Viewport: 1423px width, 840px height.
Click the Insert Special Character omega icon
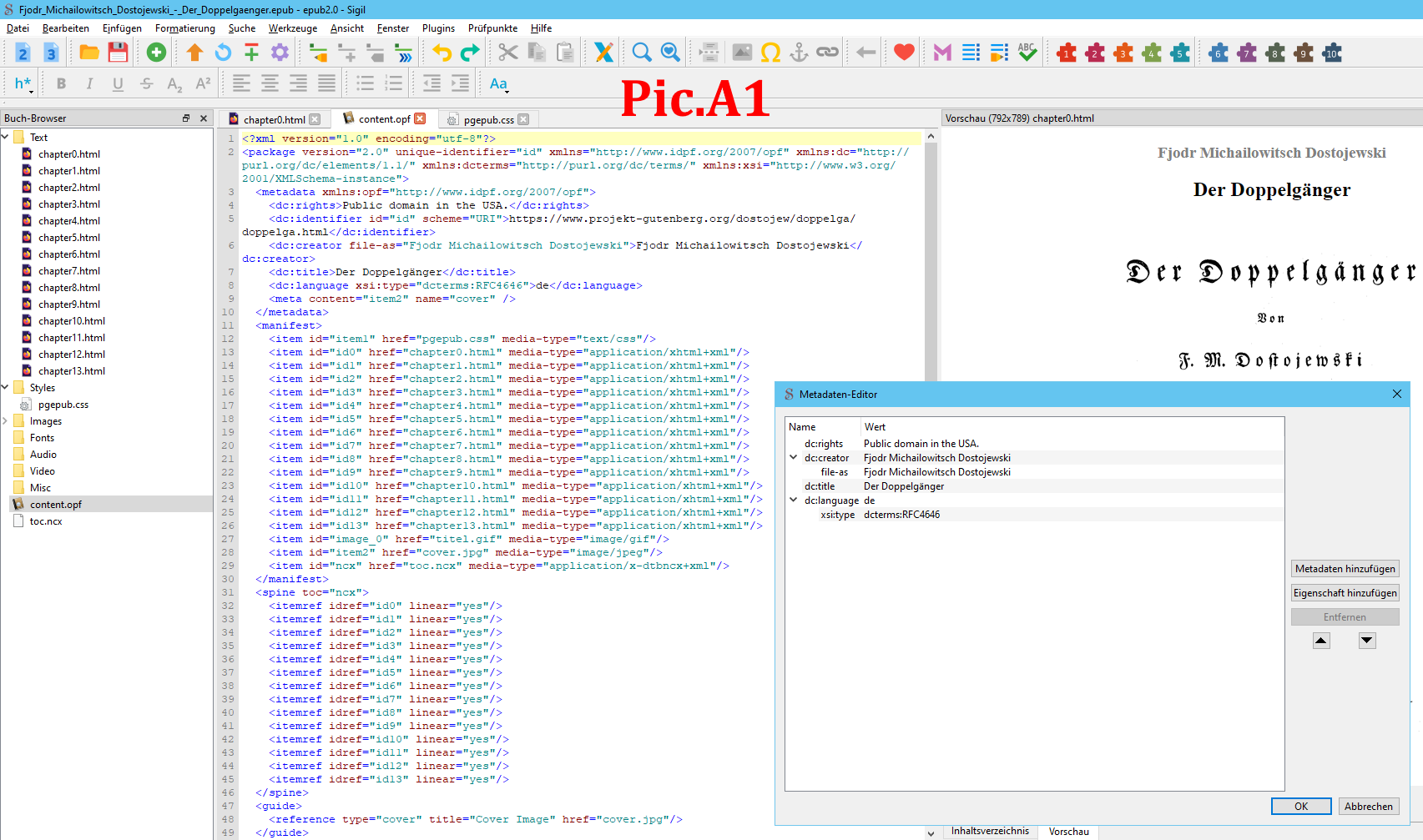770,53
